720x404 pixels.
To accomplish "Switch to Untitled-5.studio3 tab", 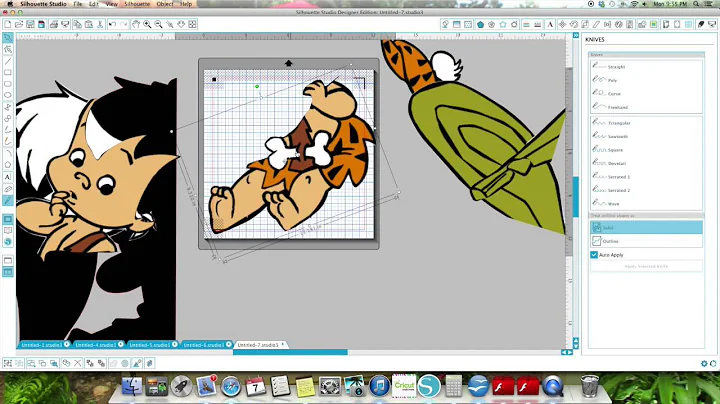I will pos(150,345).
